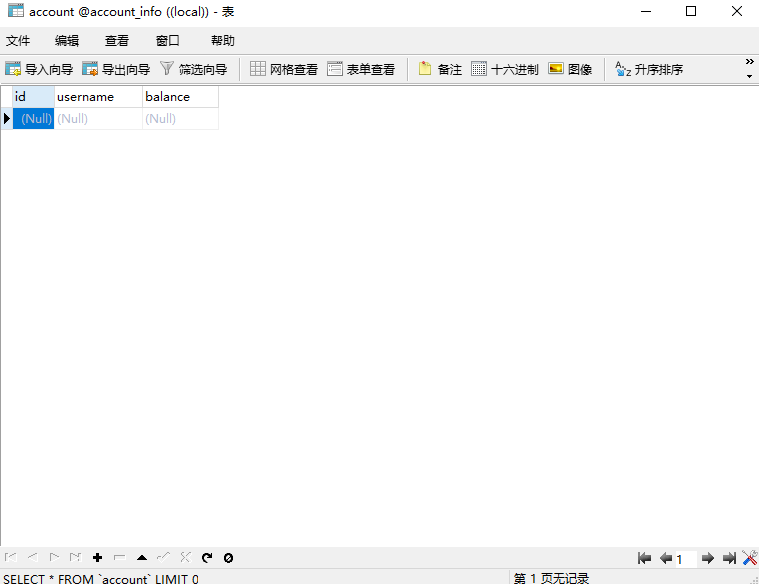The width and height of the screenshot is (759, 584).
Task: Open the 导出向导 export wizard
Action: pyautogui.click(x=116, y=69)
